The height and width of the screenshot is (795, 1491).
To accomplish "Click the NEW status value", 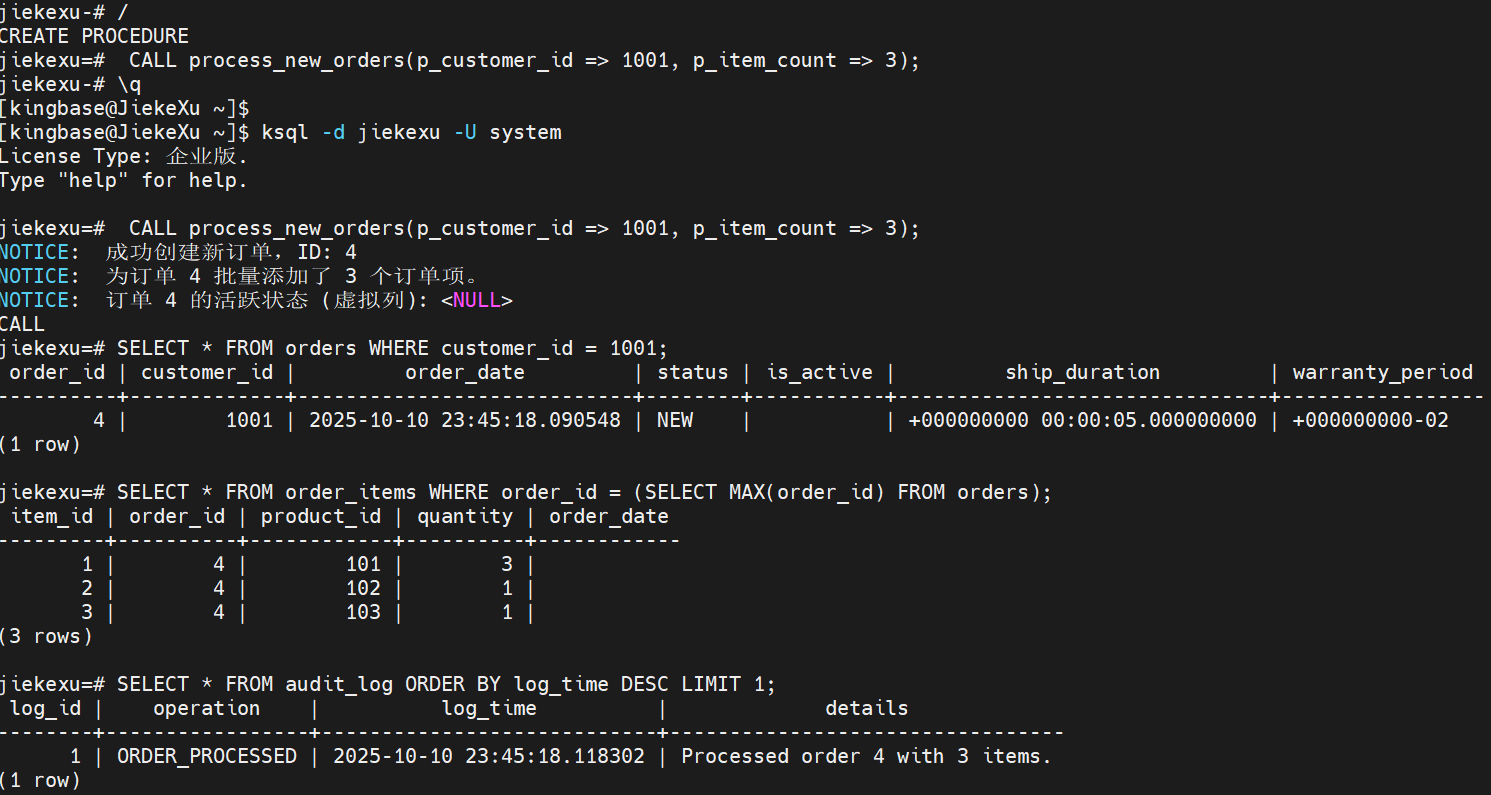I will click(675, 420).
